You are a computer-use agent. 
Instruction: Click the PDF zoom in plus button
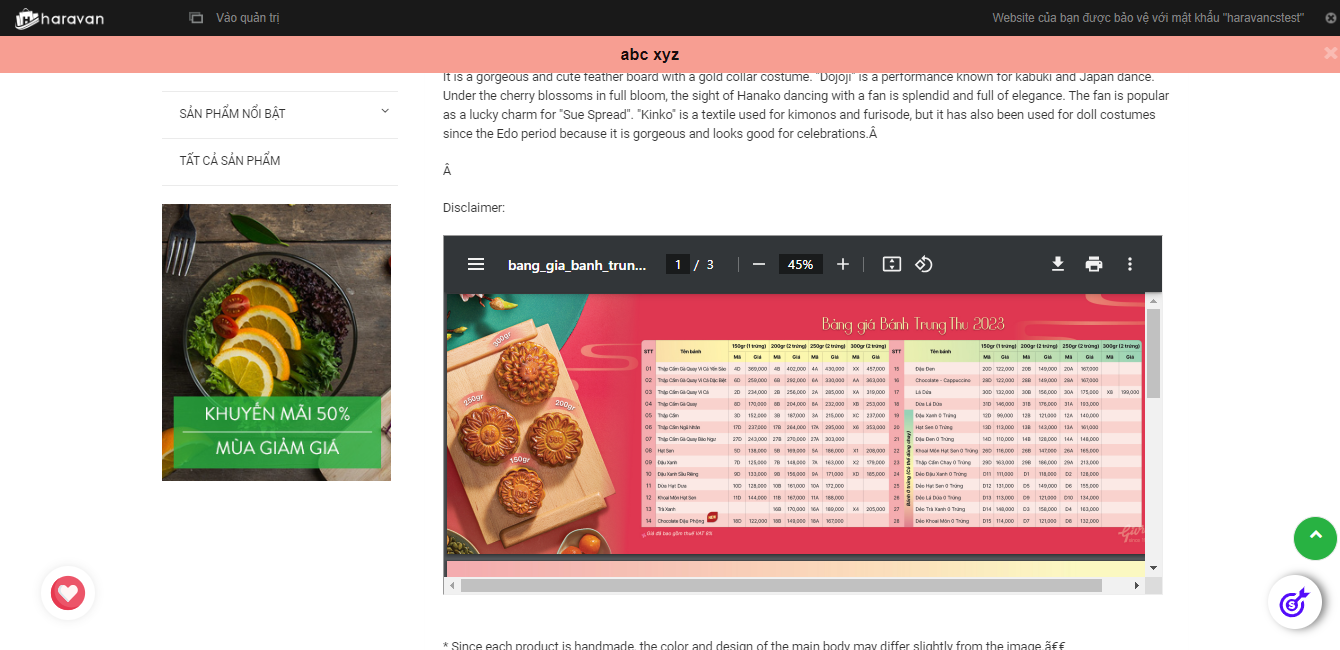click(843, 264)
